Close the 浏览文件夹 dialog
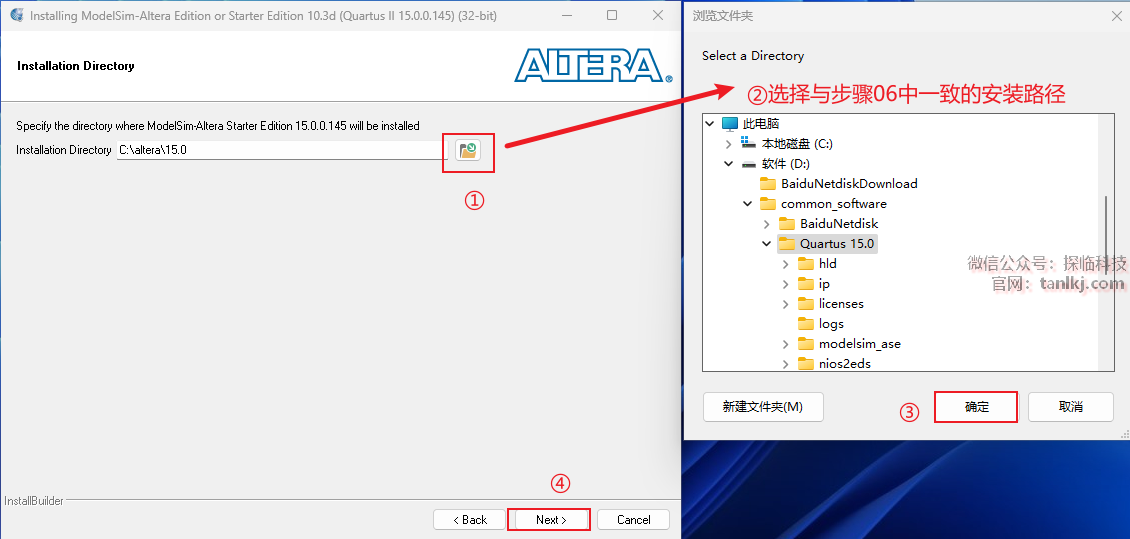Screen dimensions: 1130x539 [1116, 15]
